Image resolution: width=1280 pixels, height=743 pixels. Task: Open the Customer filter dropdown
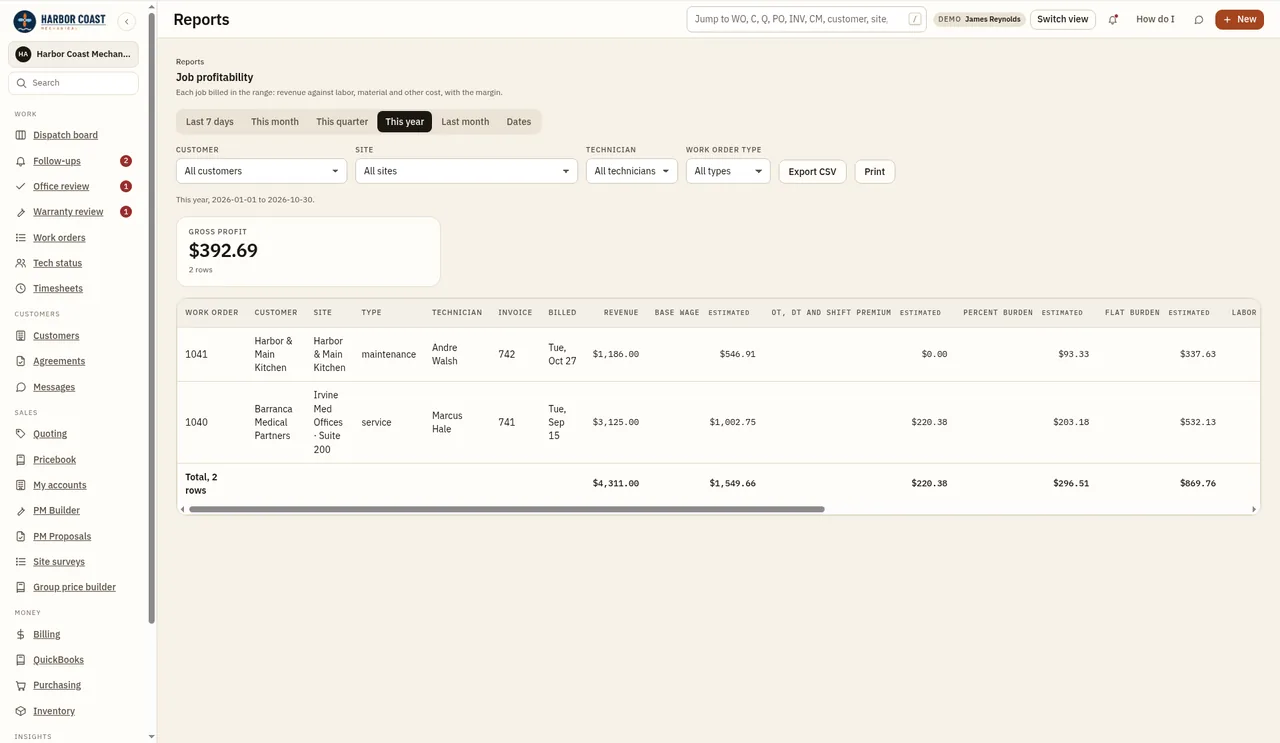pyautogui.click(x=261, y=171)
